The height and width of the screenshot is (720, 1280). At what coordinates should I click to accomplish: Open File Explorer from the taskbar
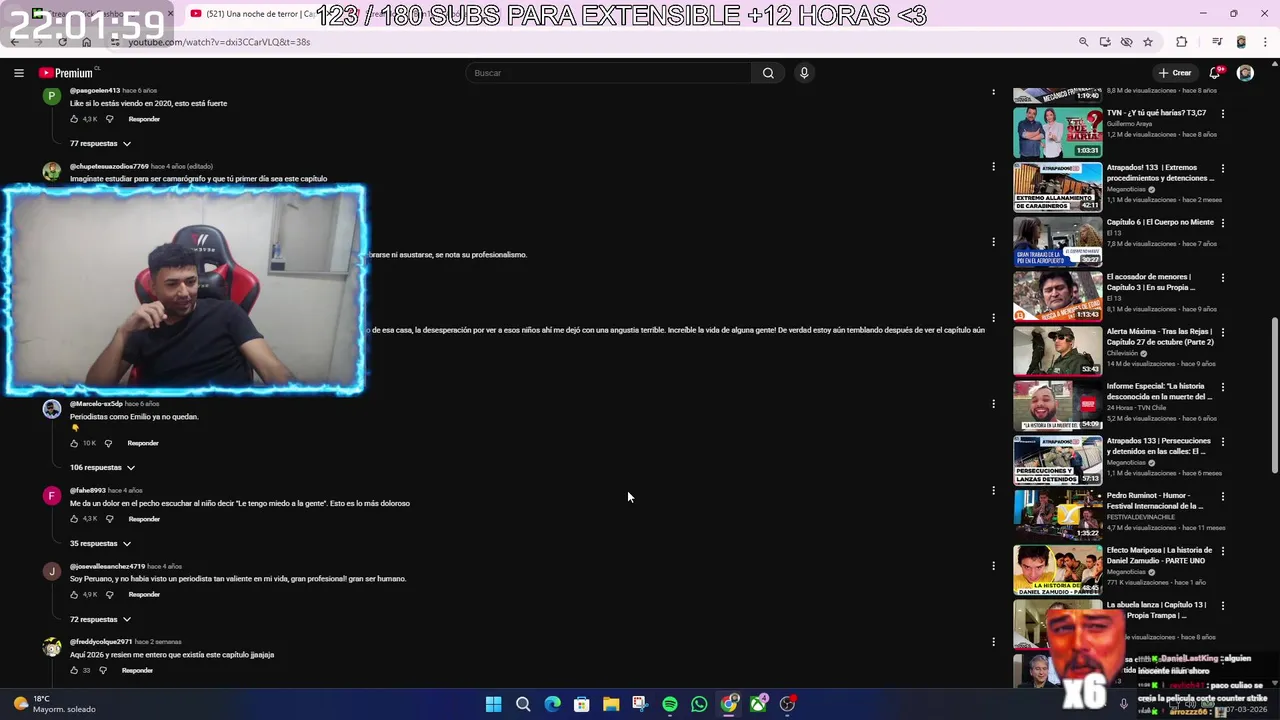(611, 704)
